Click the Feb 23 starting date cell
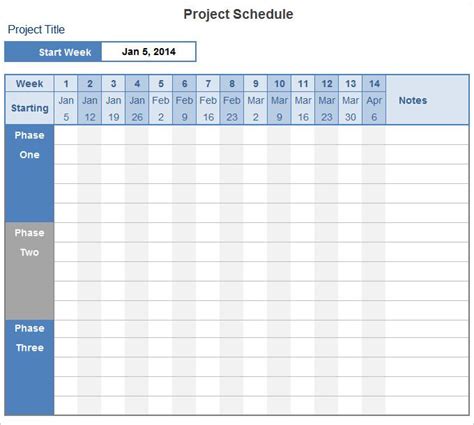This screenshot has width=474, height=425. [232, 108]
